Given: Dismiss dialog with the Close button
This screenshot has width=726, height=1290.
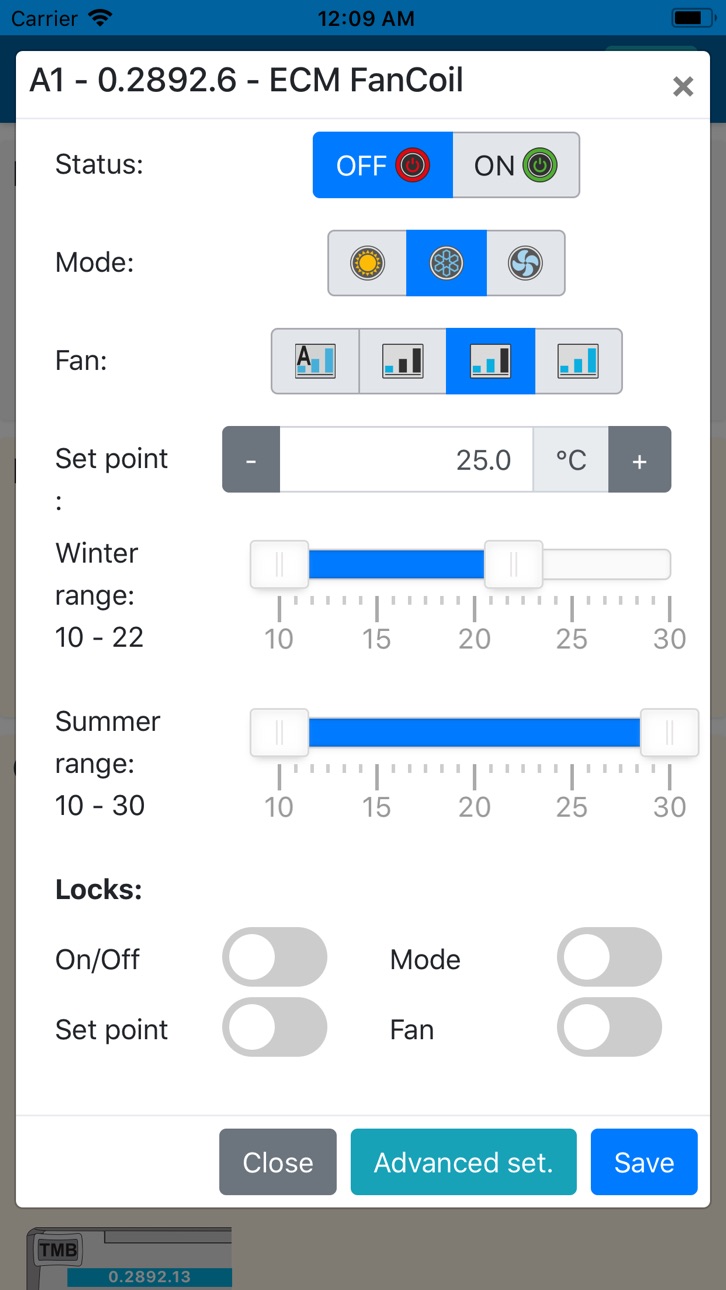Looking at the screenshot, I should pos(278,1162).
